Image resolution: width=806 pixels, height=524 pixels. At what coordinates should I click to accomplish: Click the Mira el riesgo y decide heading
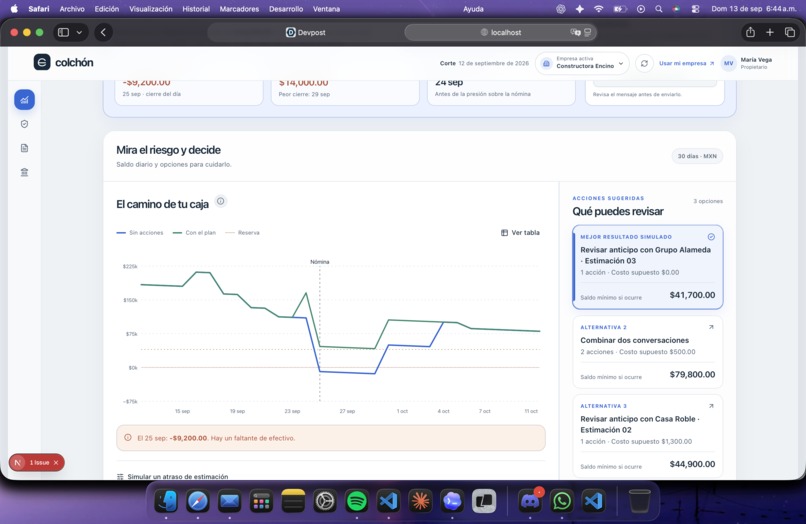tap(168, 150)
